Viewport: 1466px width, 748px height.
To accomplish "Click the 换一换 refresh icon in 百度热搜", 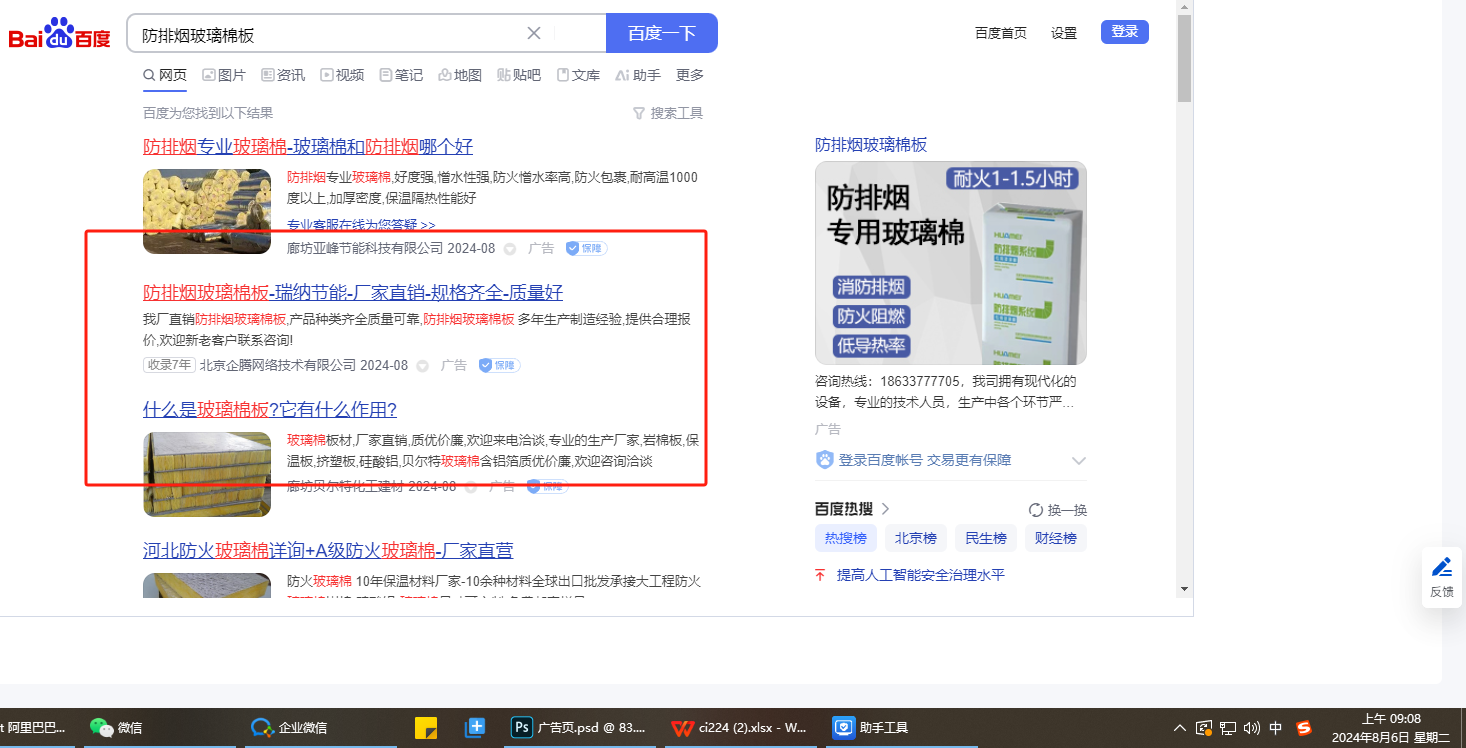I will coord(1036,510).
